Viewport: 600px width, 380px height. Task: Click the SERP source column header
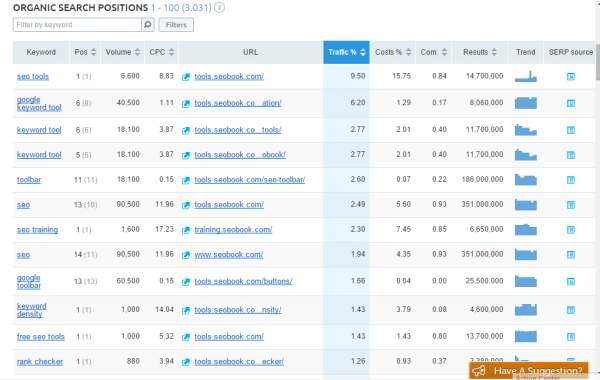(x=570, y=52)
